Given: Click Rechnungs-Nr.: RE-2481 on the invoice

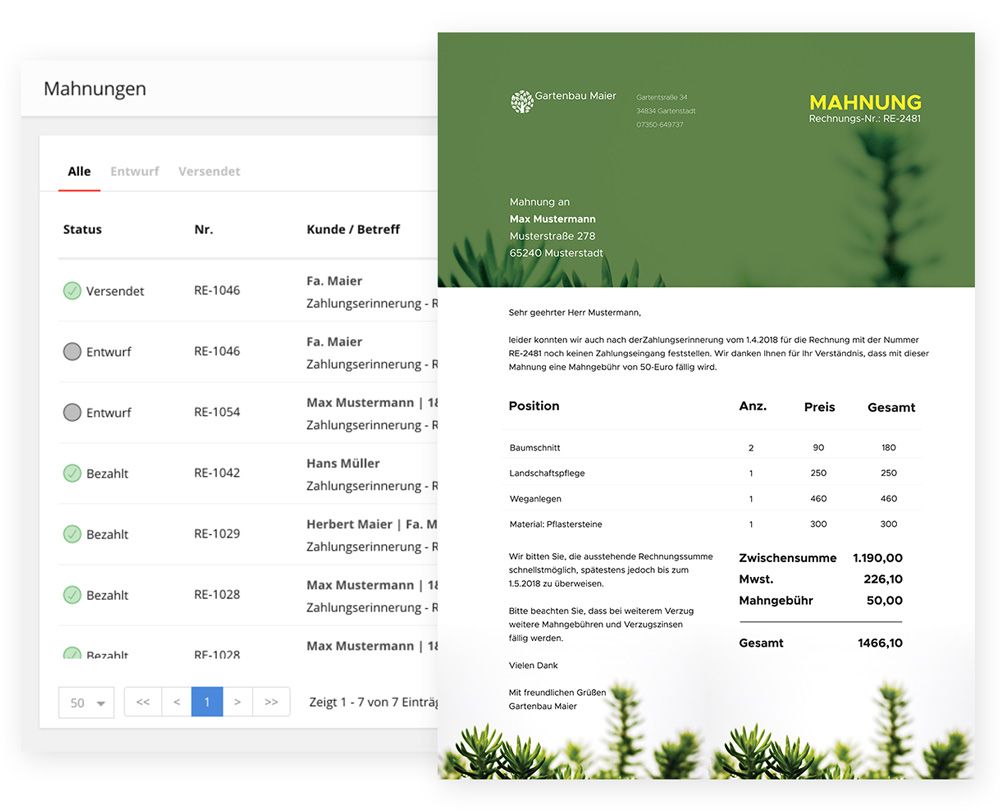Looking at the screenshot, I should (865, 119).
